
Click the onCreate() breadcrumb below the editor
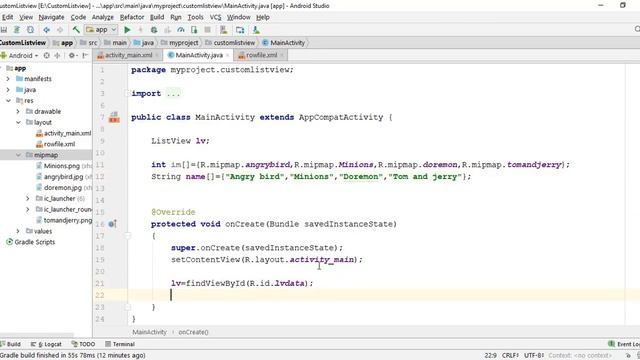193,332
